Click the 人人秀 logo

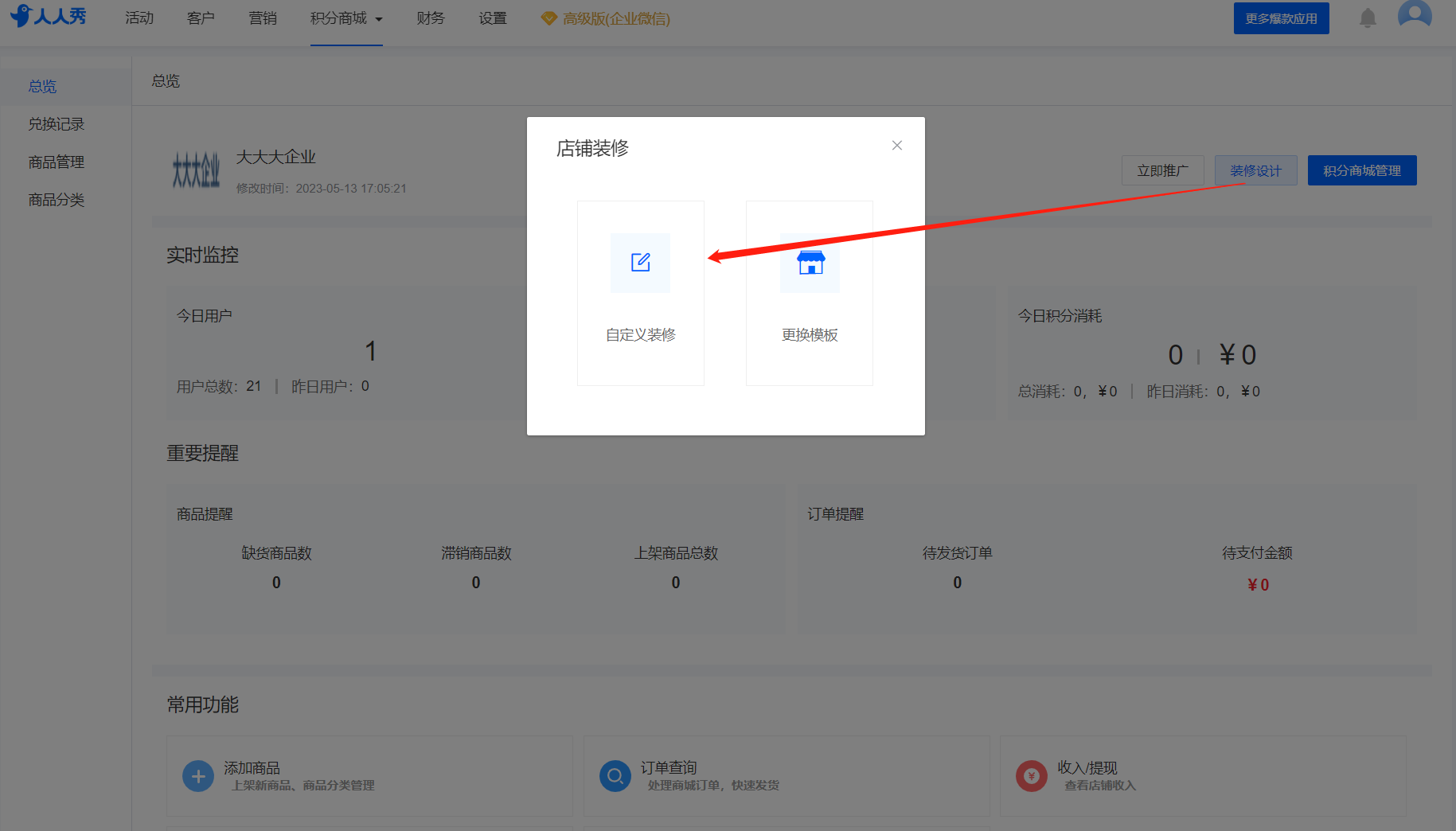pyautogui.click(x=49, y=16)
